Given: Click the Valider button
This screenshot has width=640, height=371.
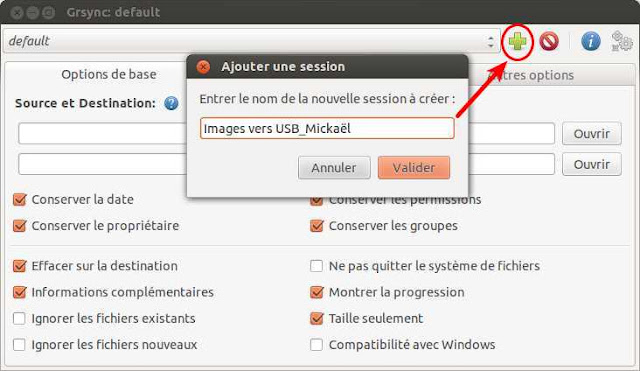Looking at the screenshot, I should click(x=414, y=167).
